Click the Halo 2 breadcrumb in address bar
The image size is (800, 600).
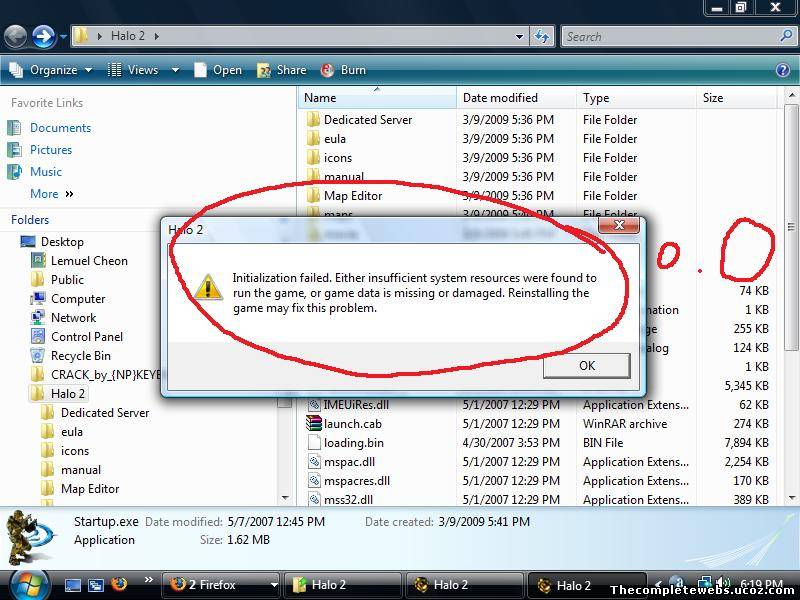pyautogui.click(x=128, y=36)
